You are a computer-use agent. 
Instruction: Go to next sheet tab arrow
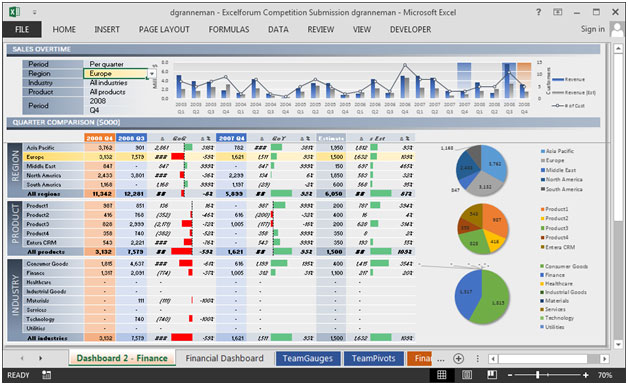click(x=40, y=358)
